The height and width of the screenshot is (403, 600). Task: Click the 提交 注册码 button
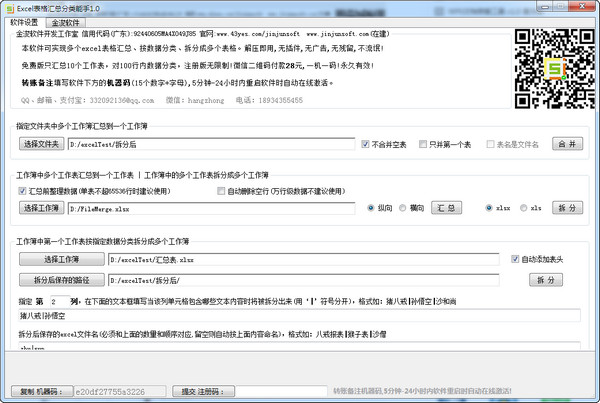click(x=203, y=392)
